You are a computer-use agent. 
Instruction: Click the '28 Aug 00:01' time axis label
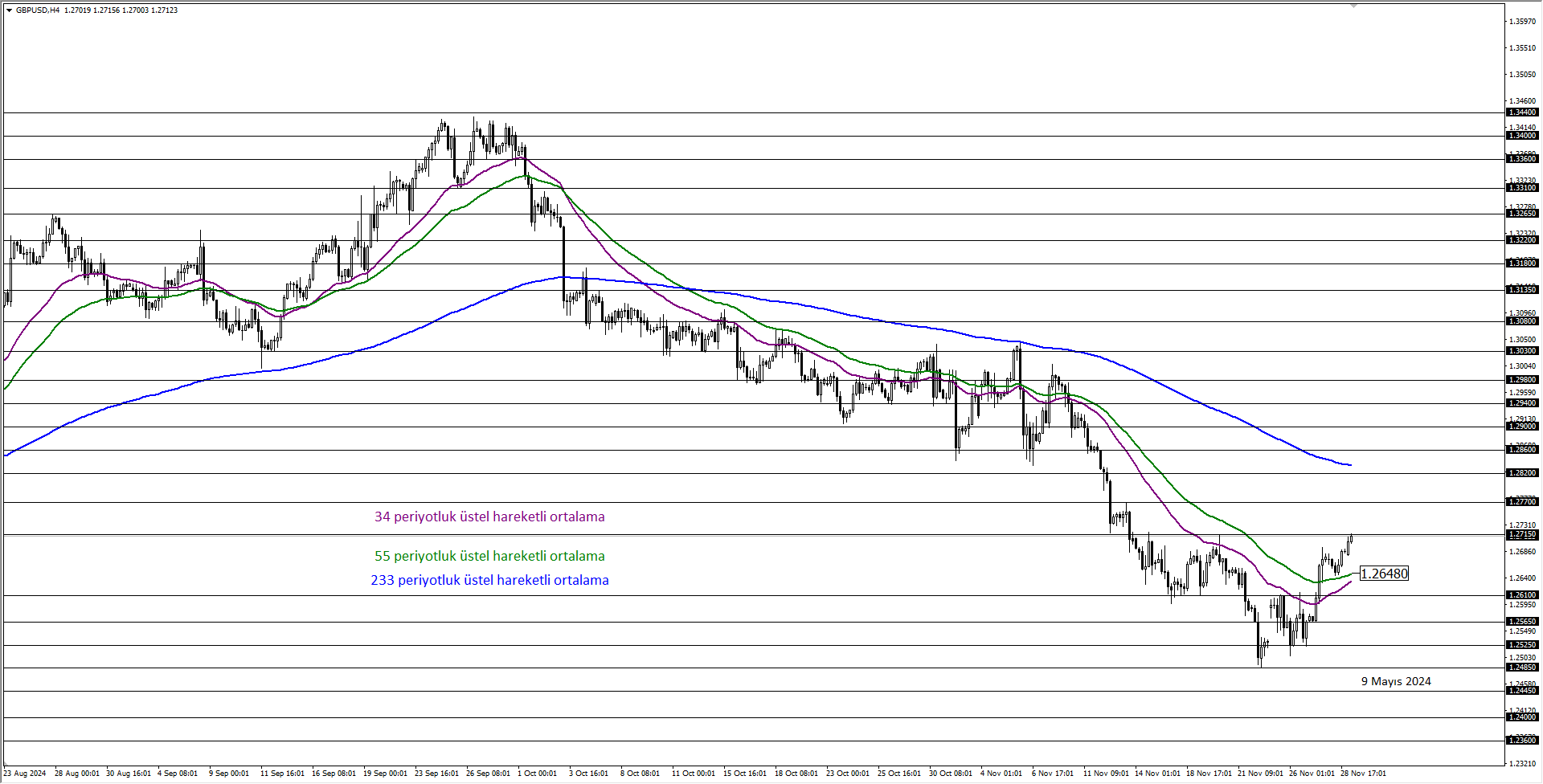(77, 774)
